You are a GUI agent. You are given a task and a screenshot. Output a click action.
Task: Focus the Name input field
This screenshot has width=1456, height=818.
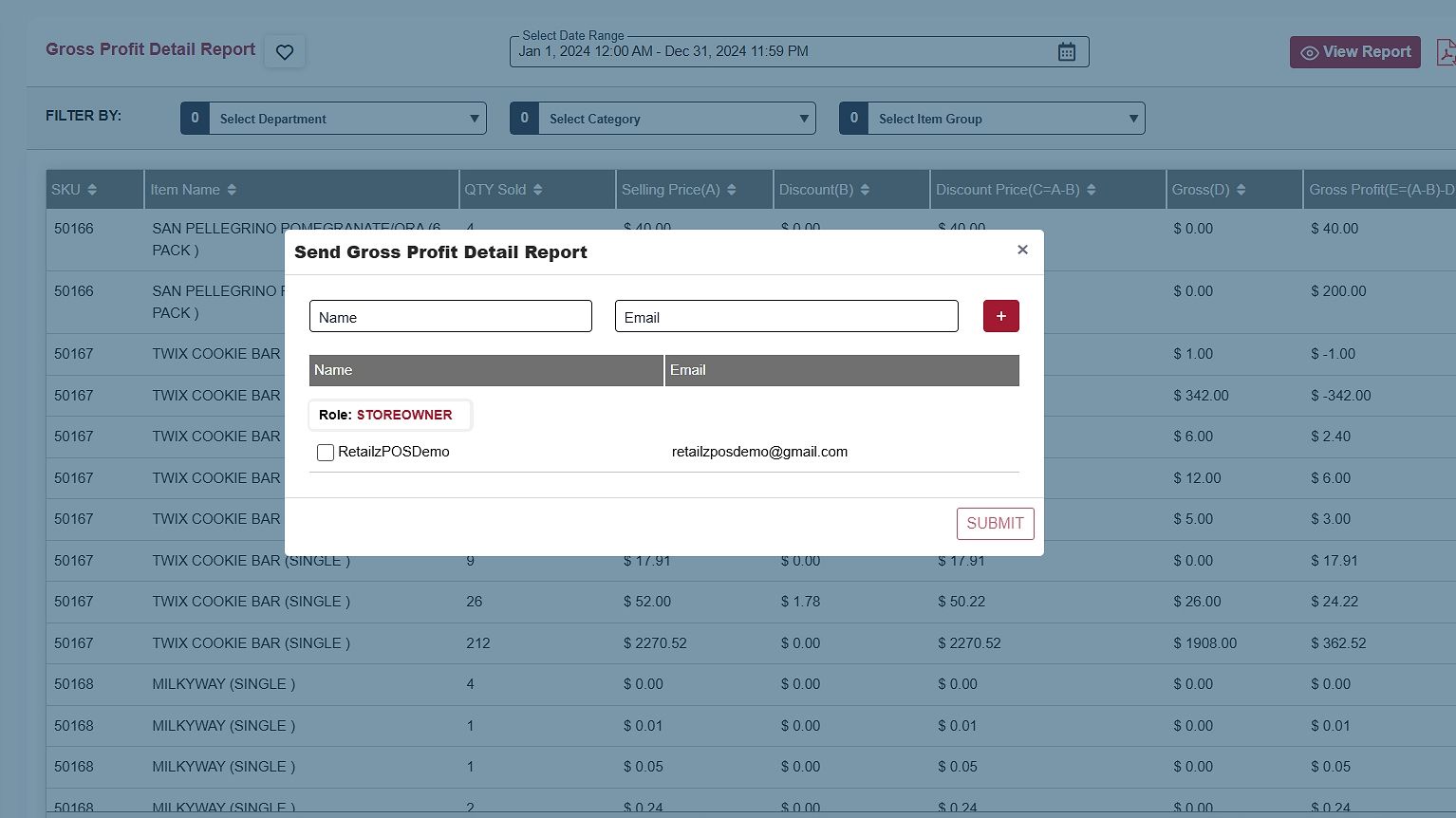[451, 317]
